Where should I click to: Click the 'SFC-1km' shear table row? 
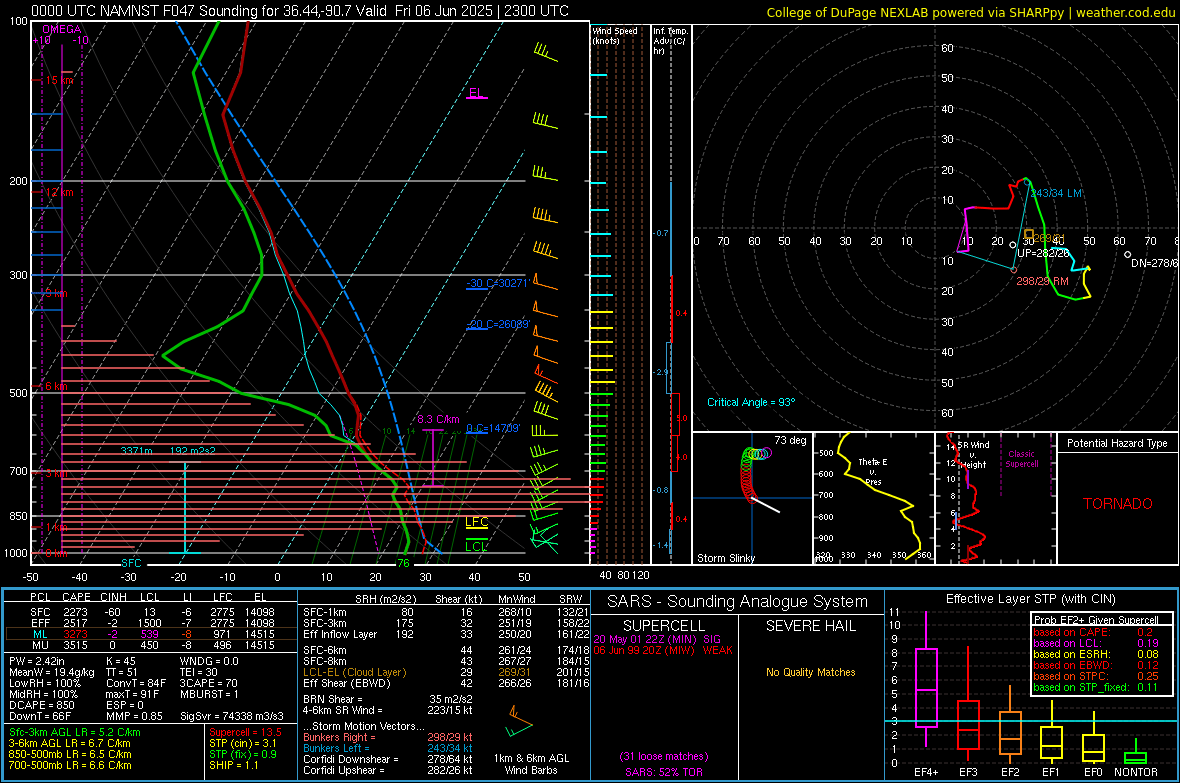pyautogui.click(x=446, y=612)
